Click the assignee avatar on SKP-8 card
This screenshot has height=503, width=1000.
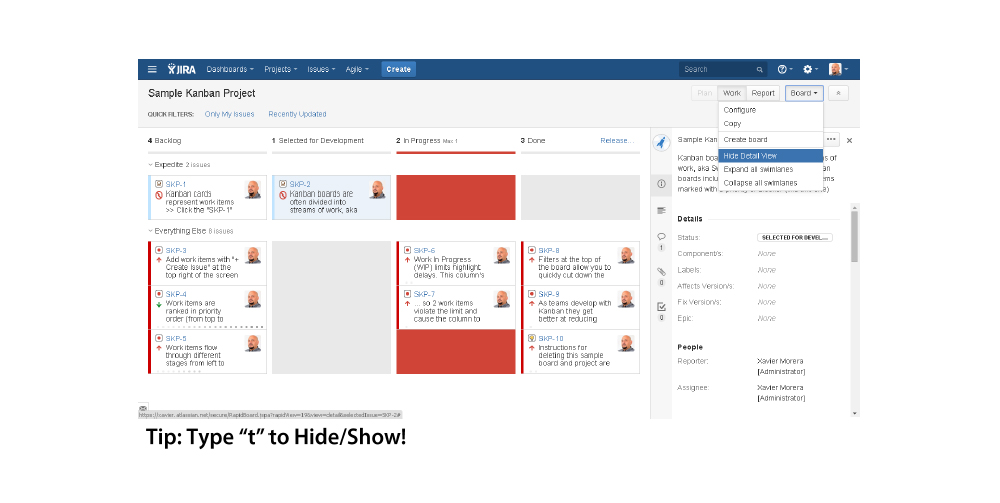(626, 255)
